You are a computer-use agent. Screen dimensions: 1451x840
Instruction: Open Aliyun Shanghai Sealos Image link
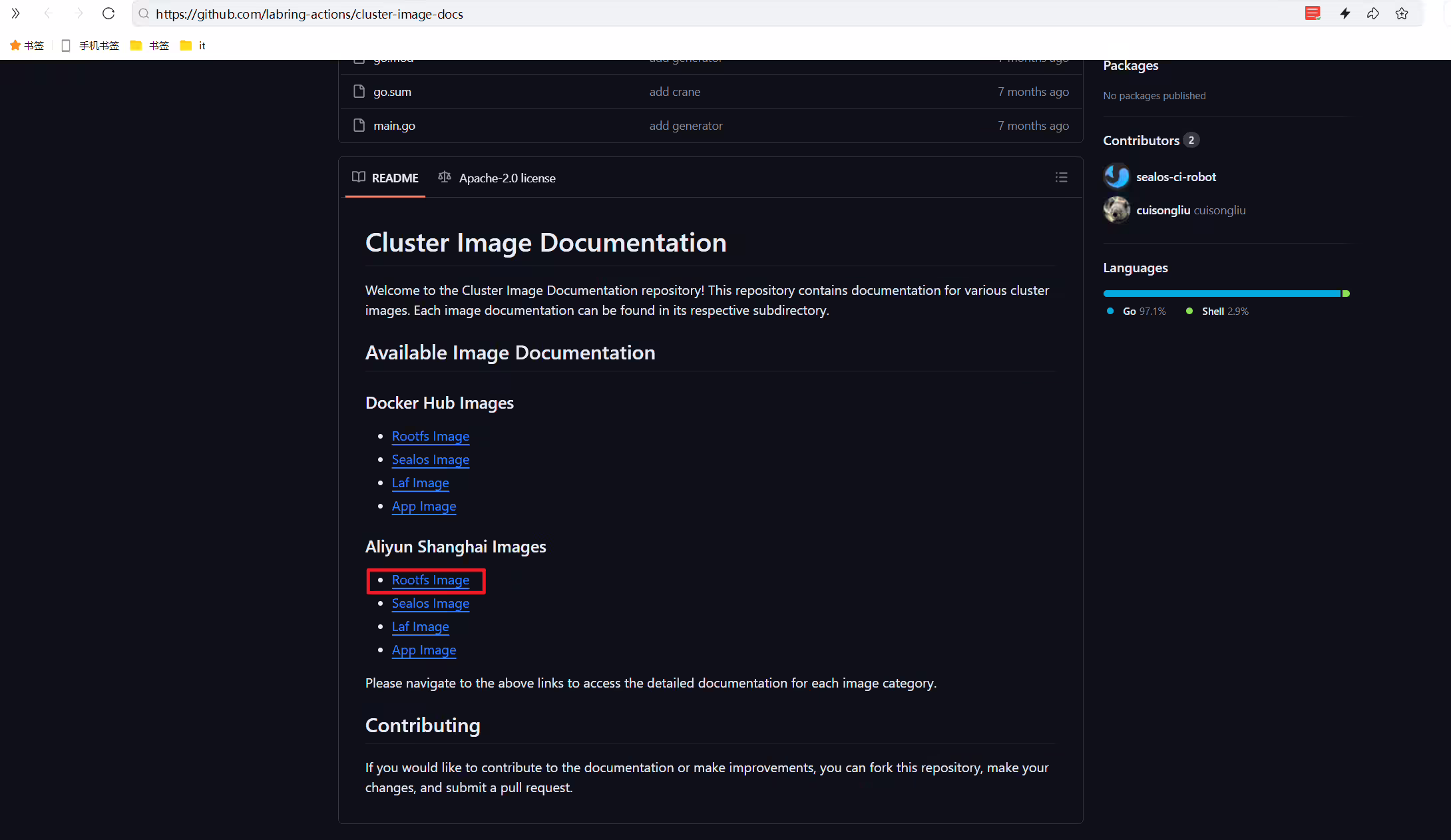pos(431,603)
